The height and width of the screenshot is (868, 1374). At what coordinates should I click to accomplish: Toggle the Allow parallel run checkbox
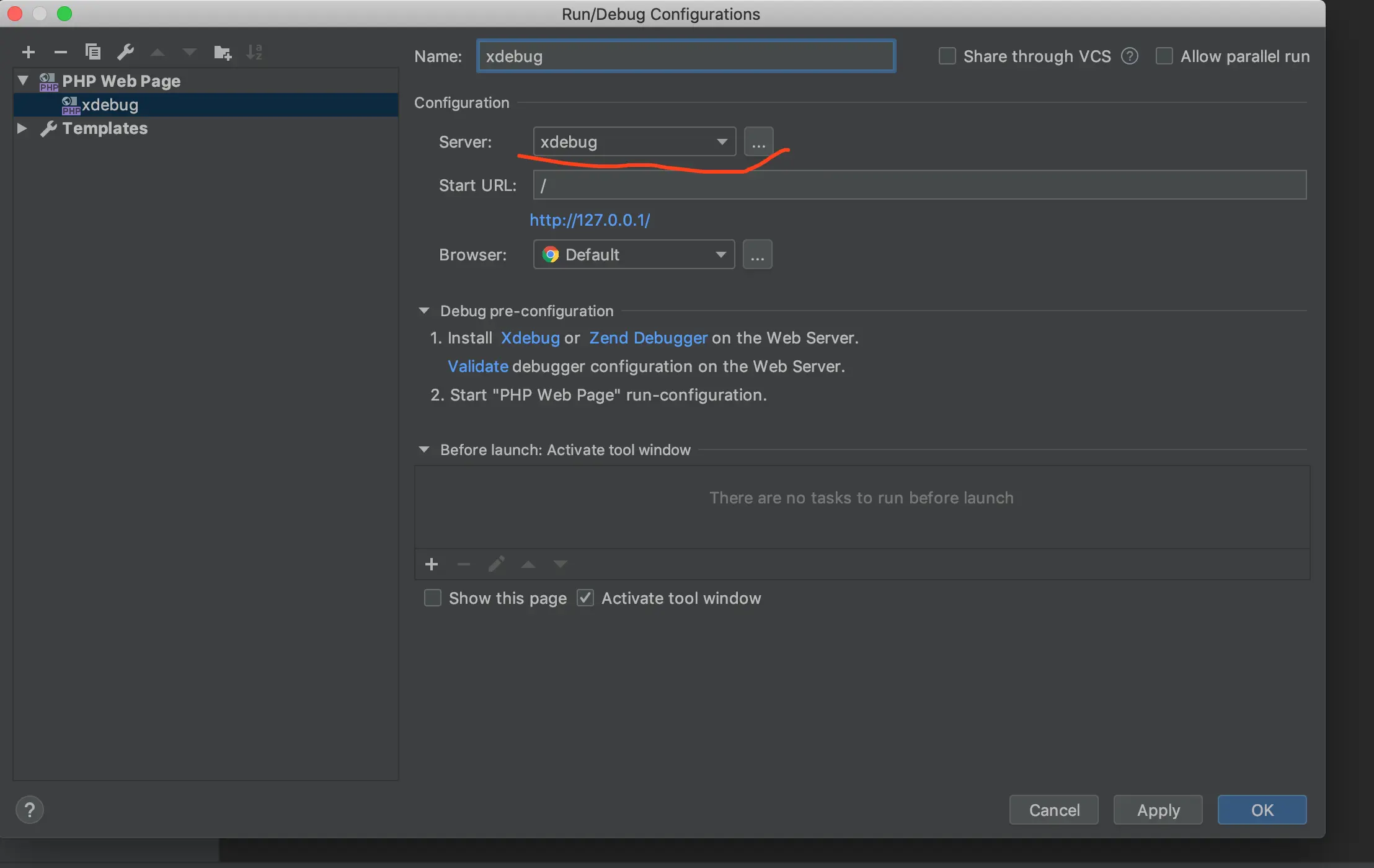(x=1164, y=56)
